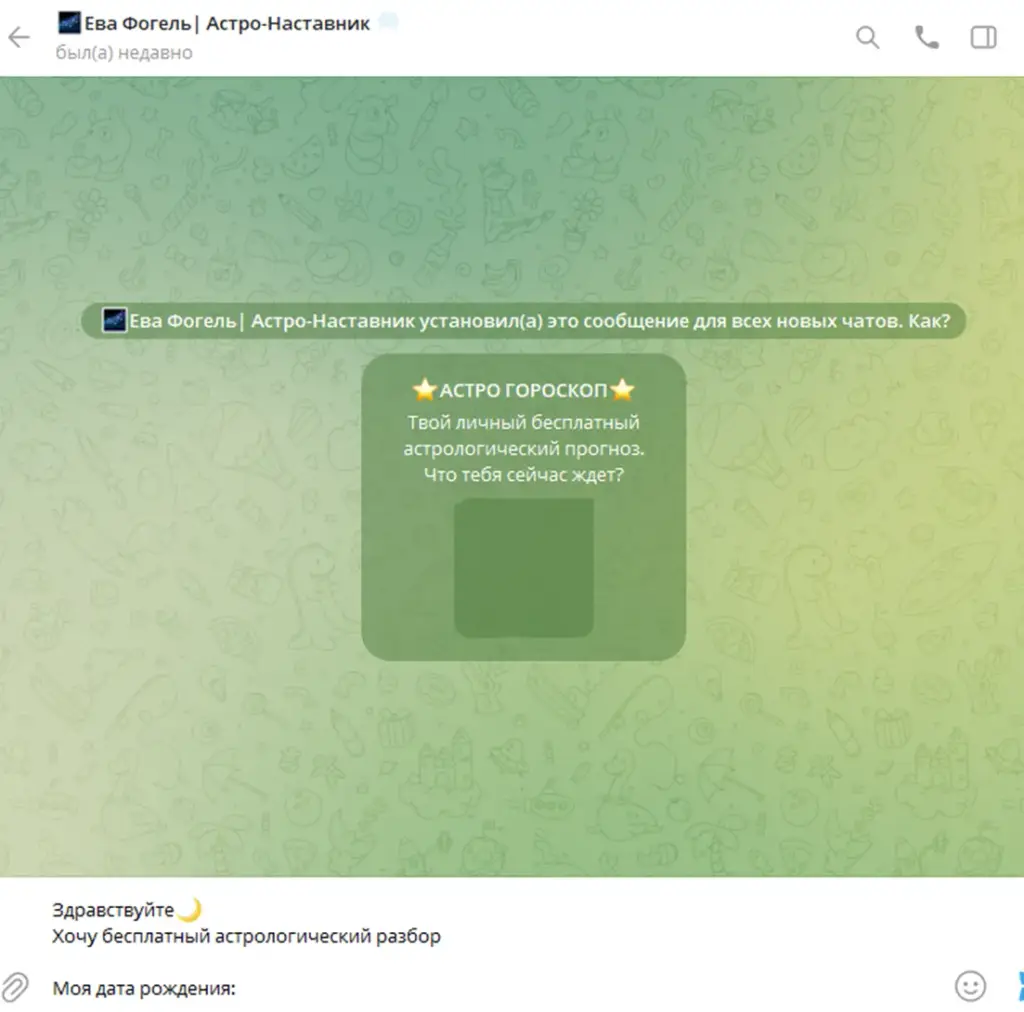Start a voice call with Ева Фогель
Screen dimensions: 1024x1012
[x=927, y=37]
